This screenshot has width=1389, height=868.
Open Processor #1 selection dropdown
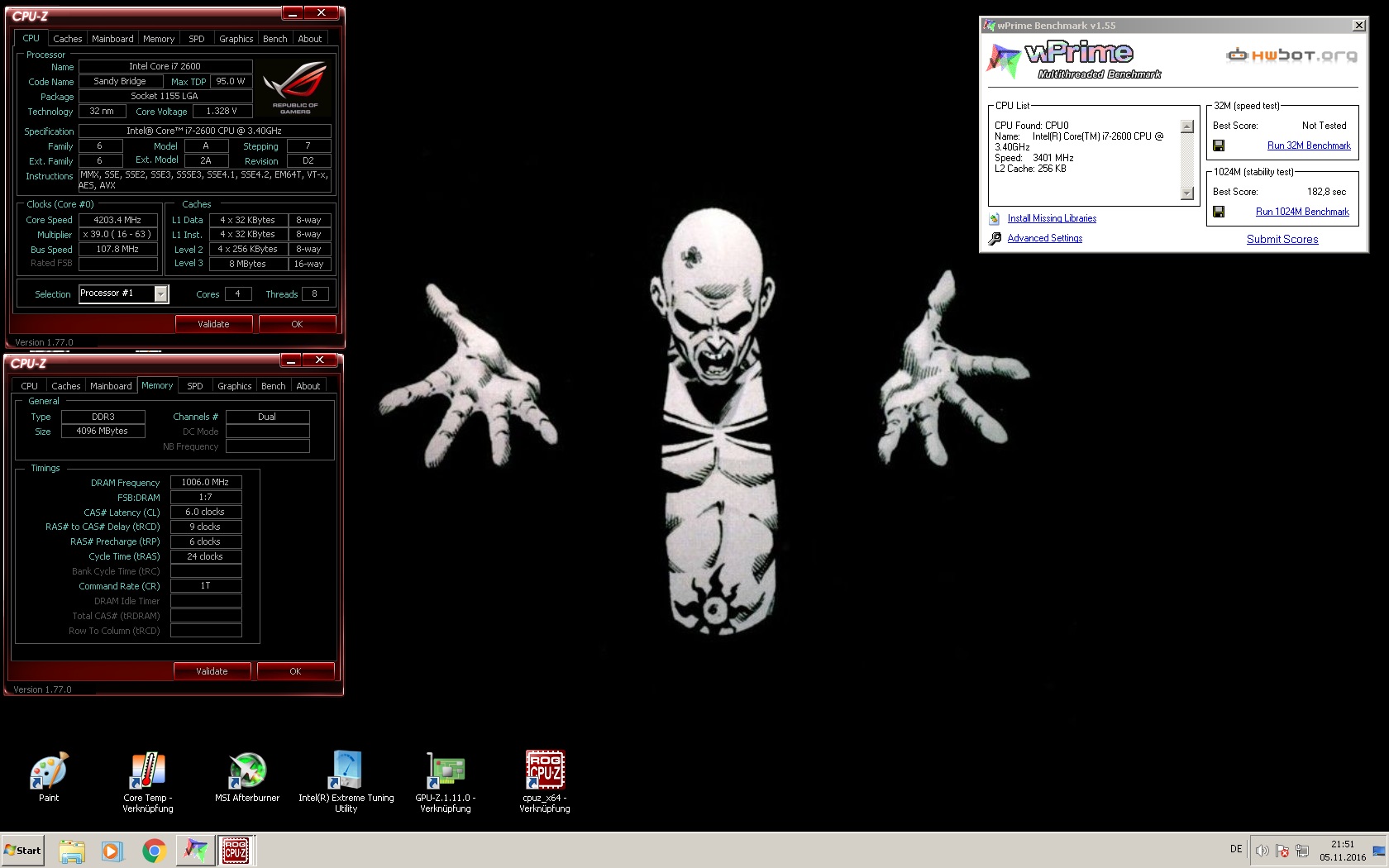coord(161,293)
